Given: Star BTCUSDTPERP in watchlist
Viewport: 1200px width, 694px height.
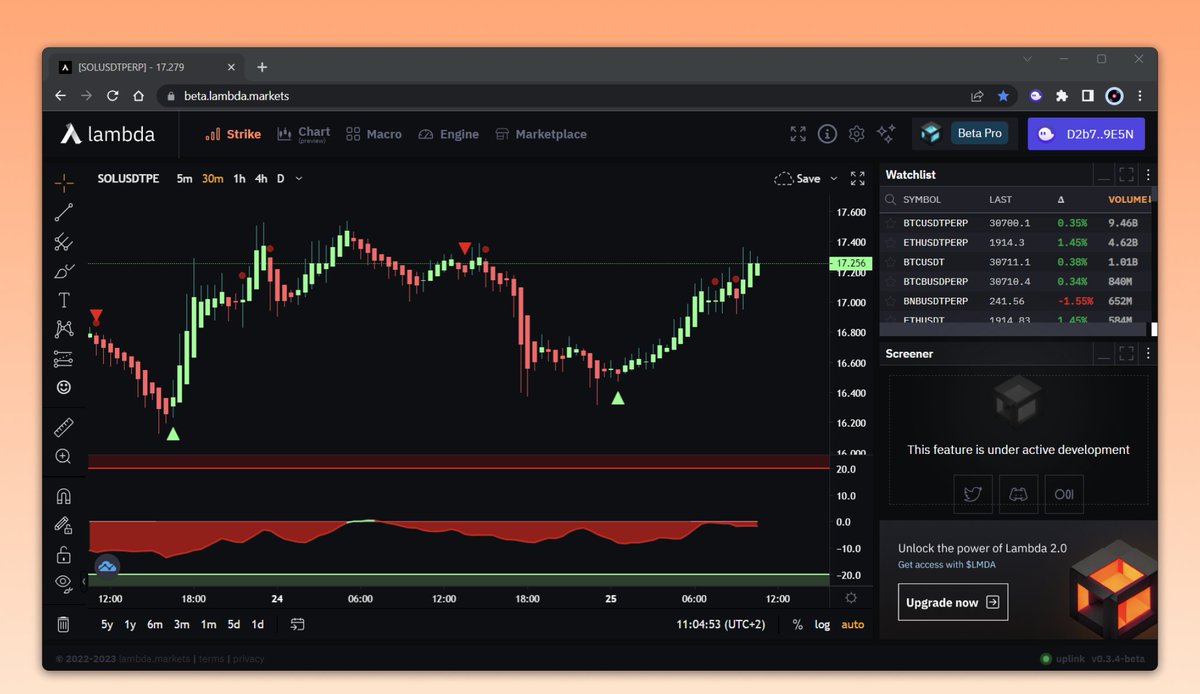Looking at the screenshot, I should tap(890, 223).
